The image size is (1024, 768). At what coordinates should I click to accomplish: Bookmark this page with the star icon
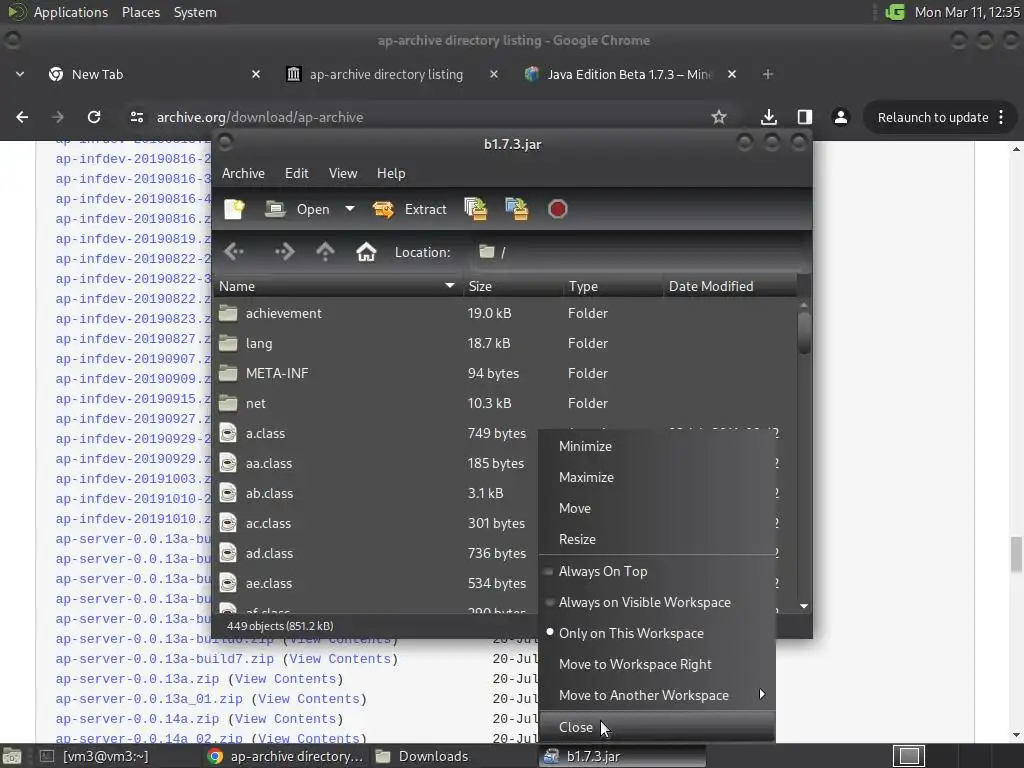click(x=719, y=117)
